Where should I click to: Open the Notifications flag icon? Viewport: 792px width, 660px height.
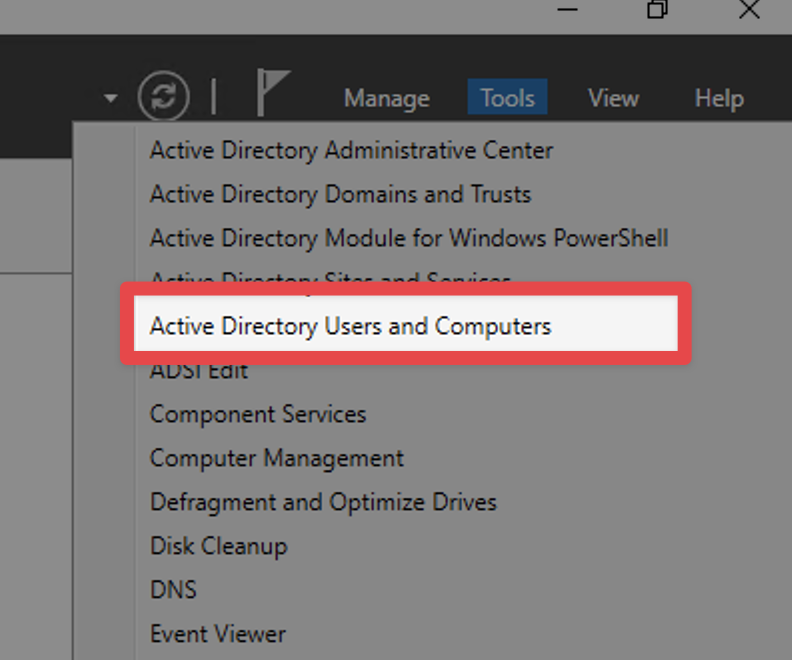271,95
